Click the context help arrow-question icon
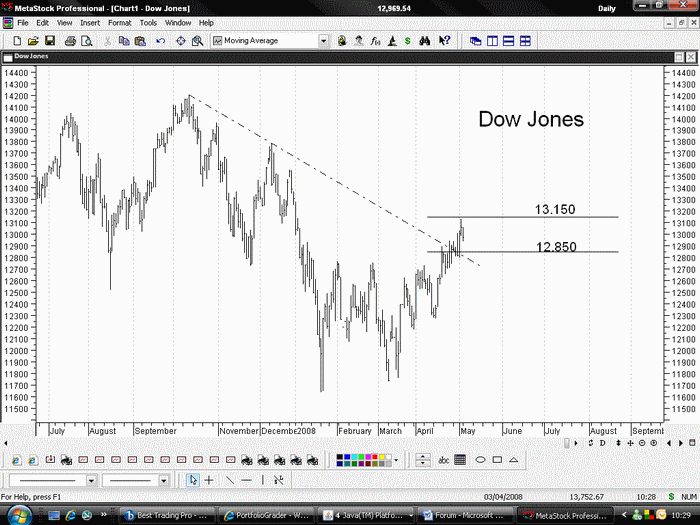Viewport: 700px width, 525px height. 444,41
